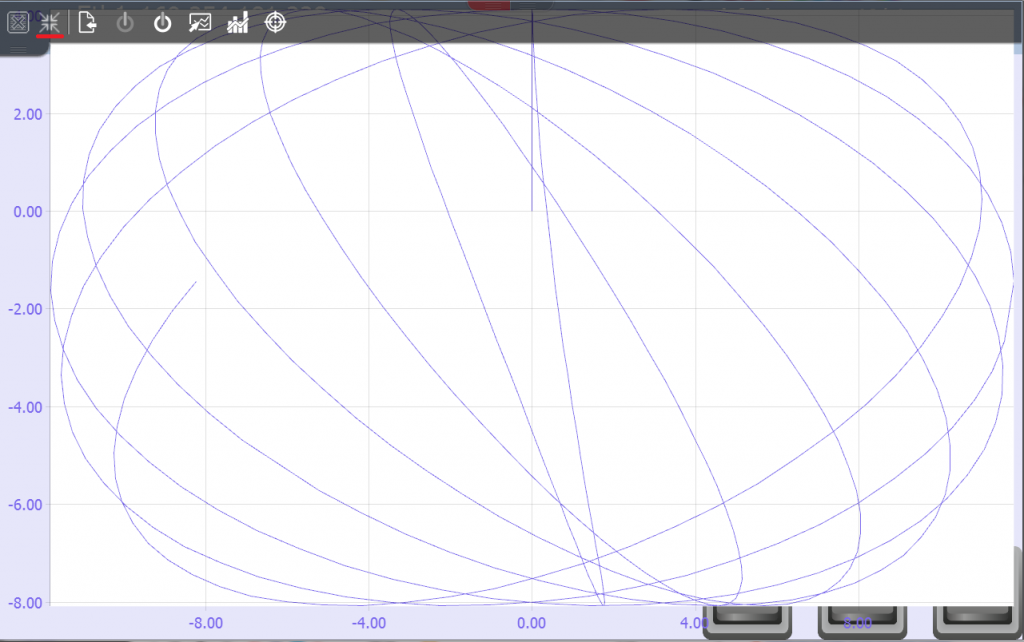Click the 2.00 label on the vertical axis

28,114
